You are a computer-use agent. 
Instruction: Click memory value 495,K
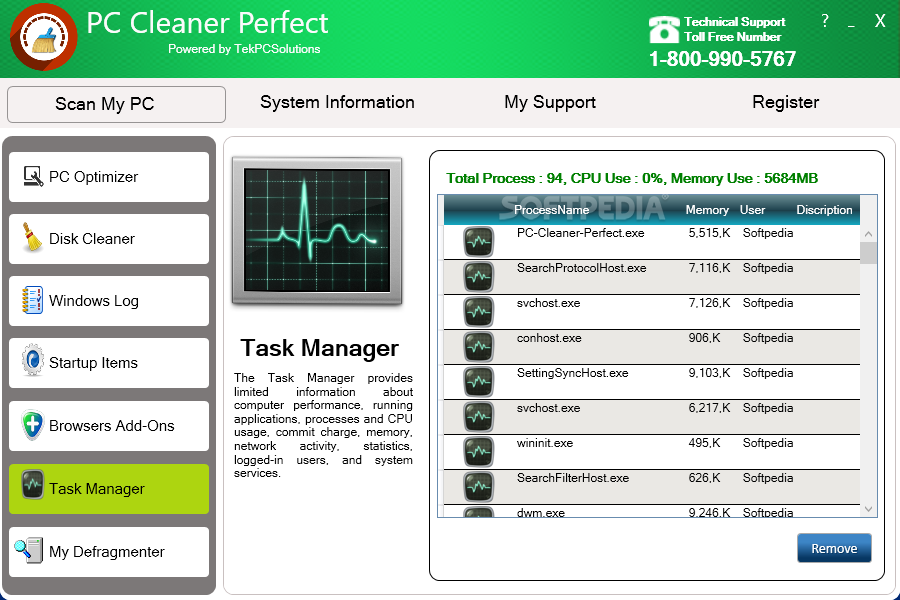[x=704, y=443]
